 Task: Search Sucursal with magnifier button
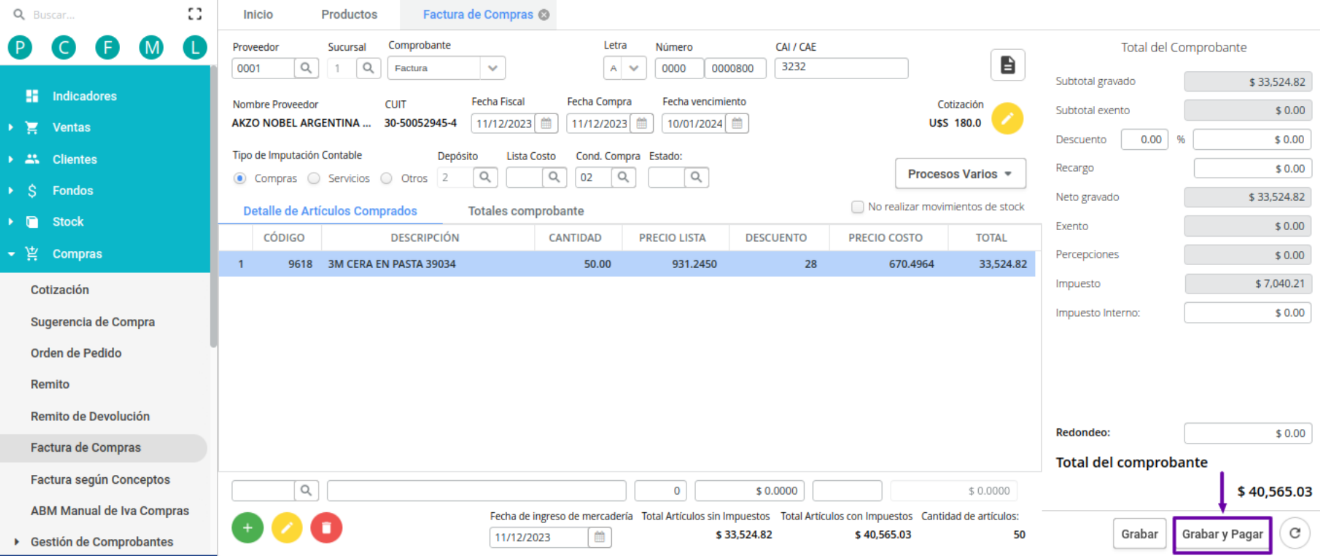[x=367, y=68]
